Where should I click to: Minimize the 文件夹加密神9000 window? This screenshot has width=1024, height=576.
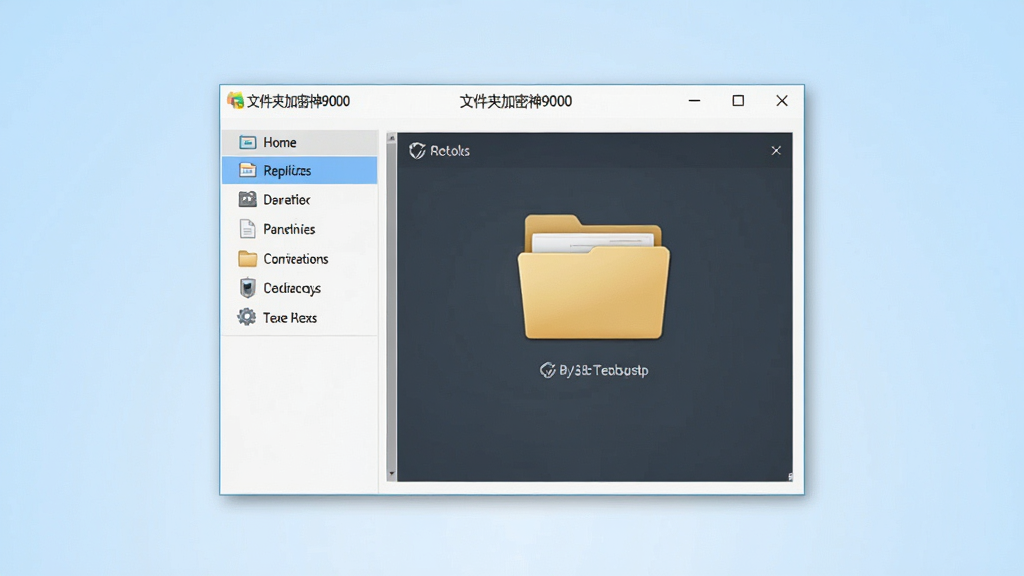click(x=694, y=101)
